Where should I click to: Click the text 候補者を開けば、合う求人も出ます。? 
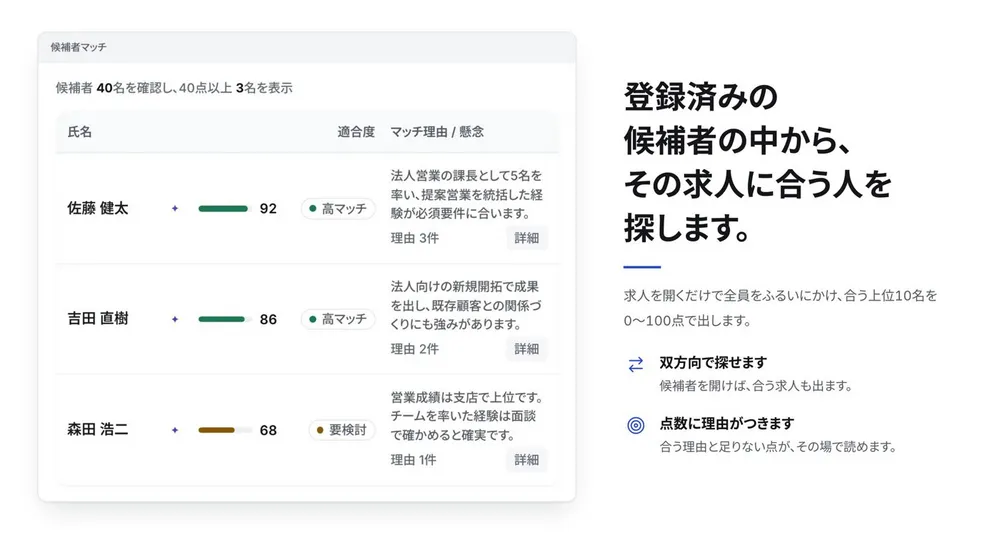point(756,386)
